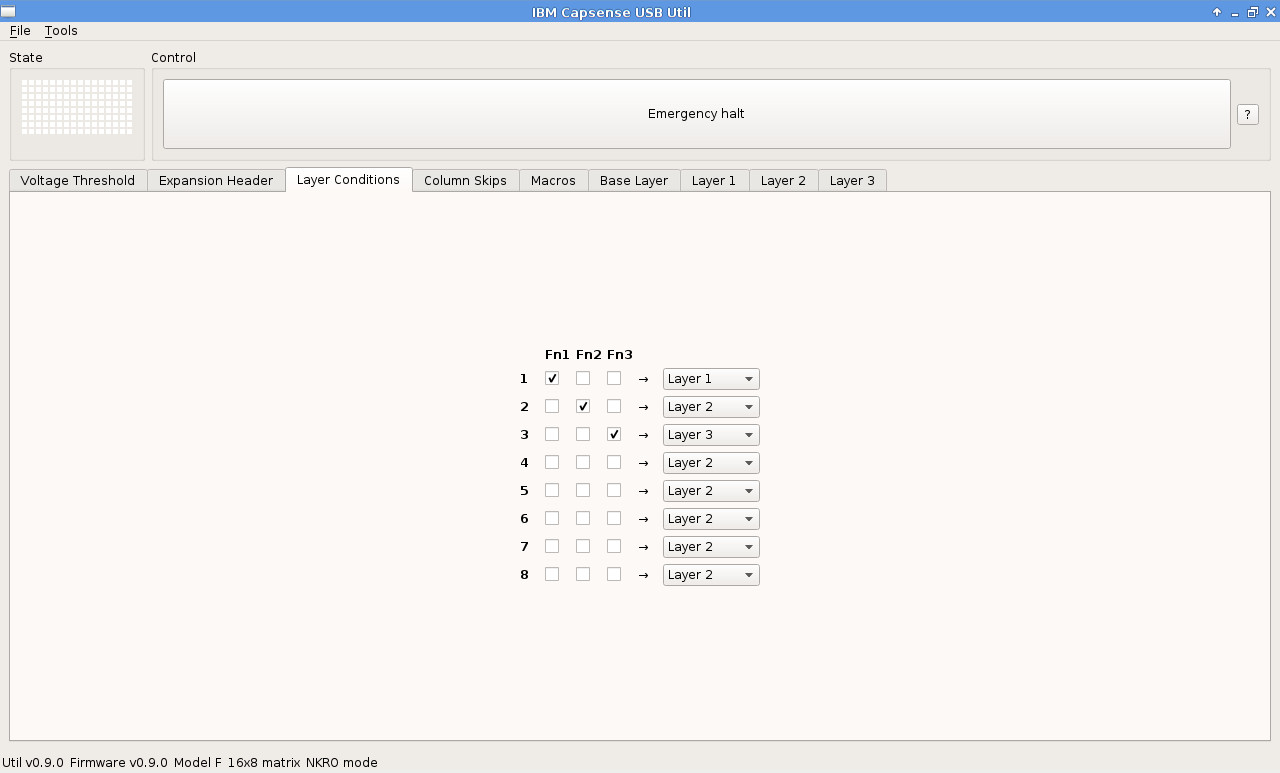Switch to the Voltage Threshold tab
Screen dimensions: 1280x773
tap(78, 181)
